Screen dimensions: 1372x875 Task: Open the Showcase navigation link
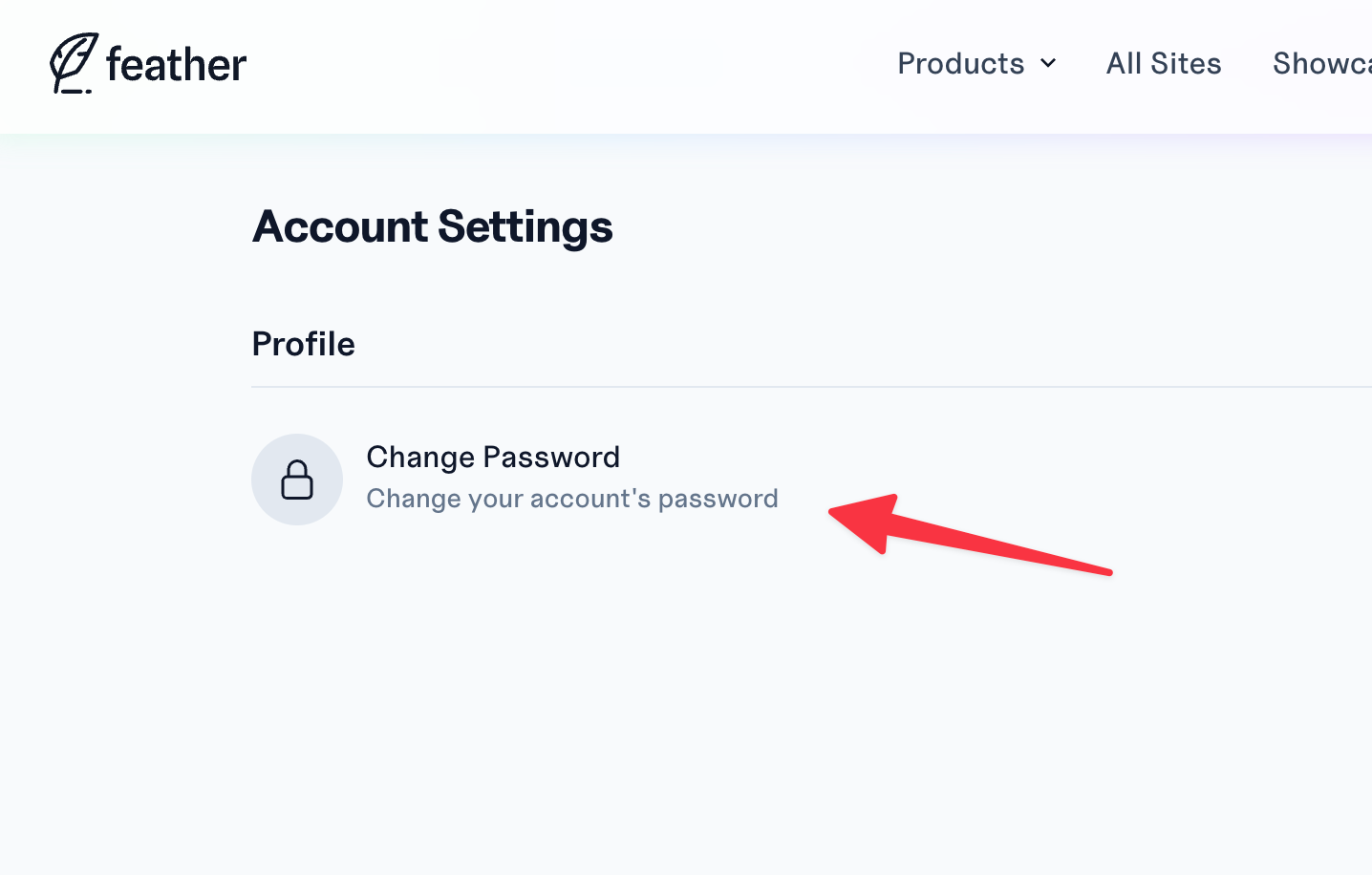click(x=1321, y=64)
